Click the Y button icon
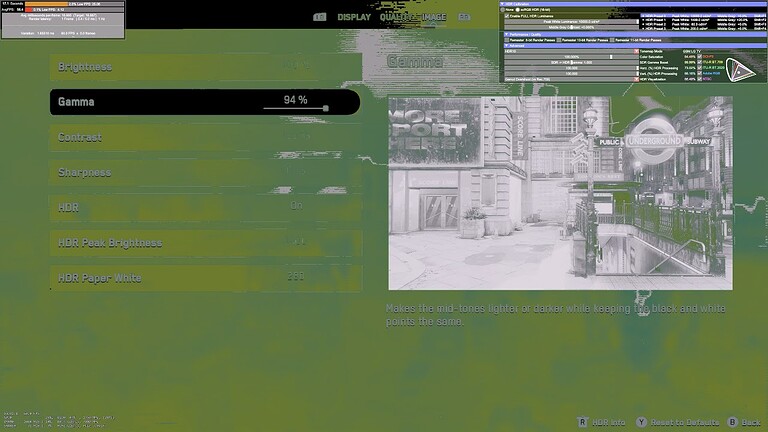 [641, 422]
